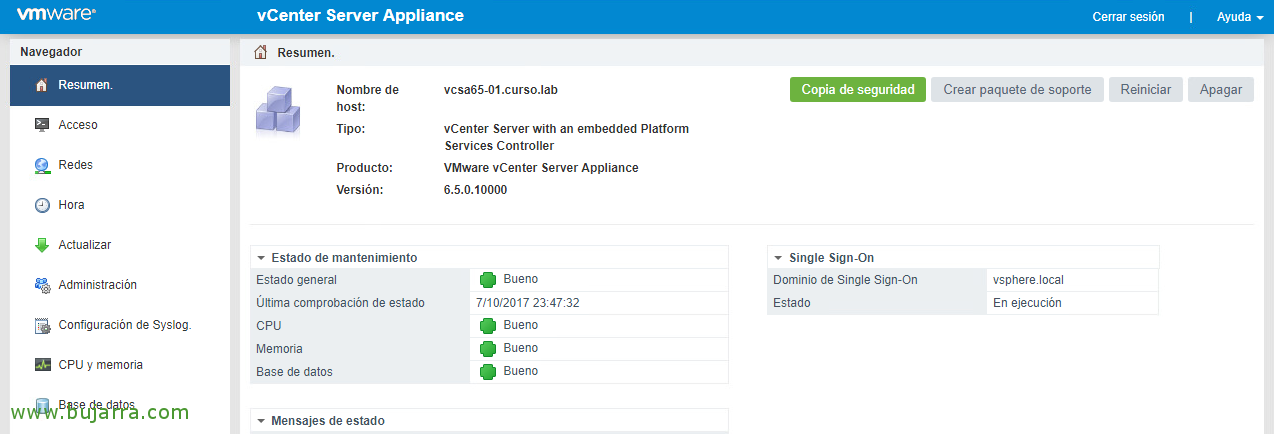Image resolution: width=1274 pixels, height=434 pixels.
Task: Select CPU y memoria in navigator
Action: click(x=120, y=365)
